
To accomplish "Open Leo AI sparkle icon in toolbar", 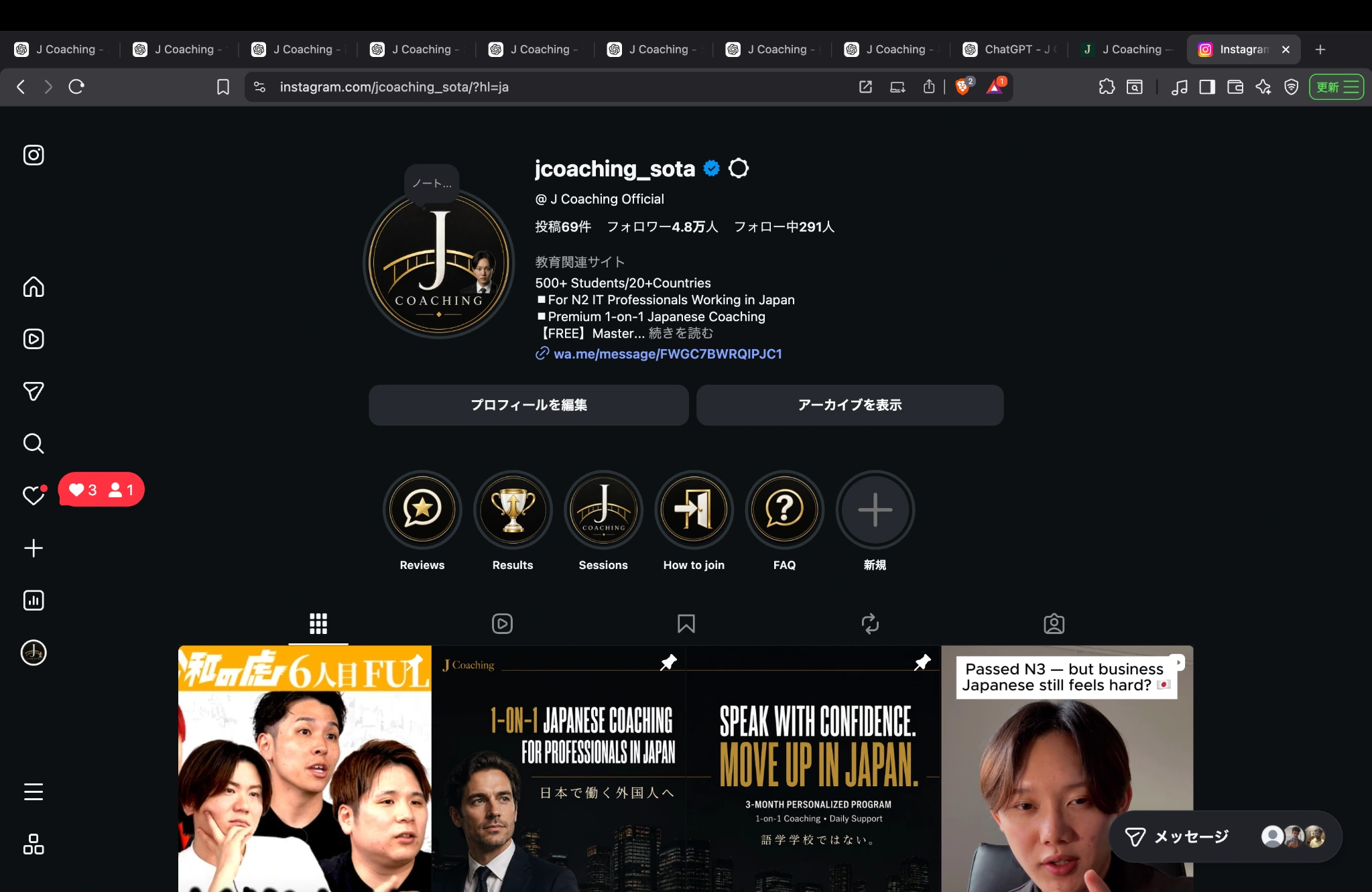I will coord(1263,86).
